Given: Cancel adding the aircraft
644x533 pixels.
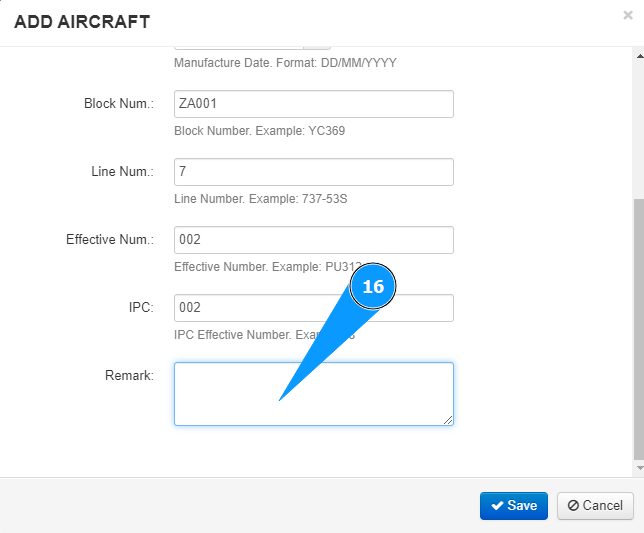Looking at the screenshot, I should [x=595, y=505].
